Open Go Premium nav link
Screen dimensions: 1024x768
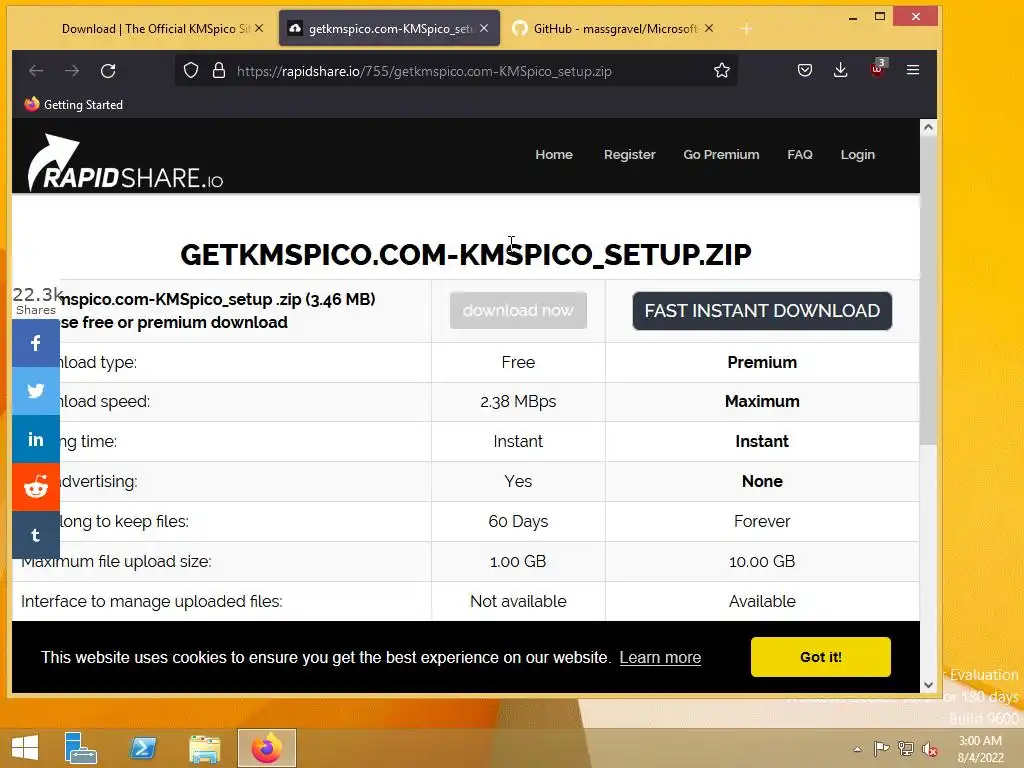click(721, 155)
